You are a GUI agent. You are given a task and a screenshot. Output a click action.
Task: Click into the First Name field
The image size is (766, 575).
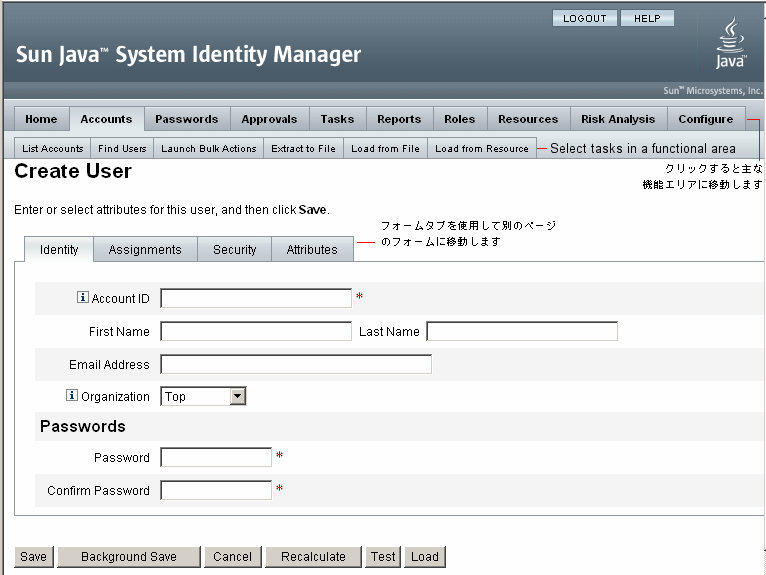click(256, 331)
